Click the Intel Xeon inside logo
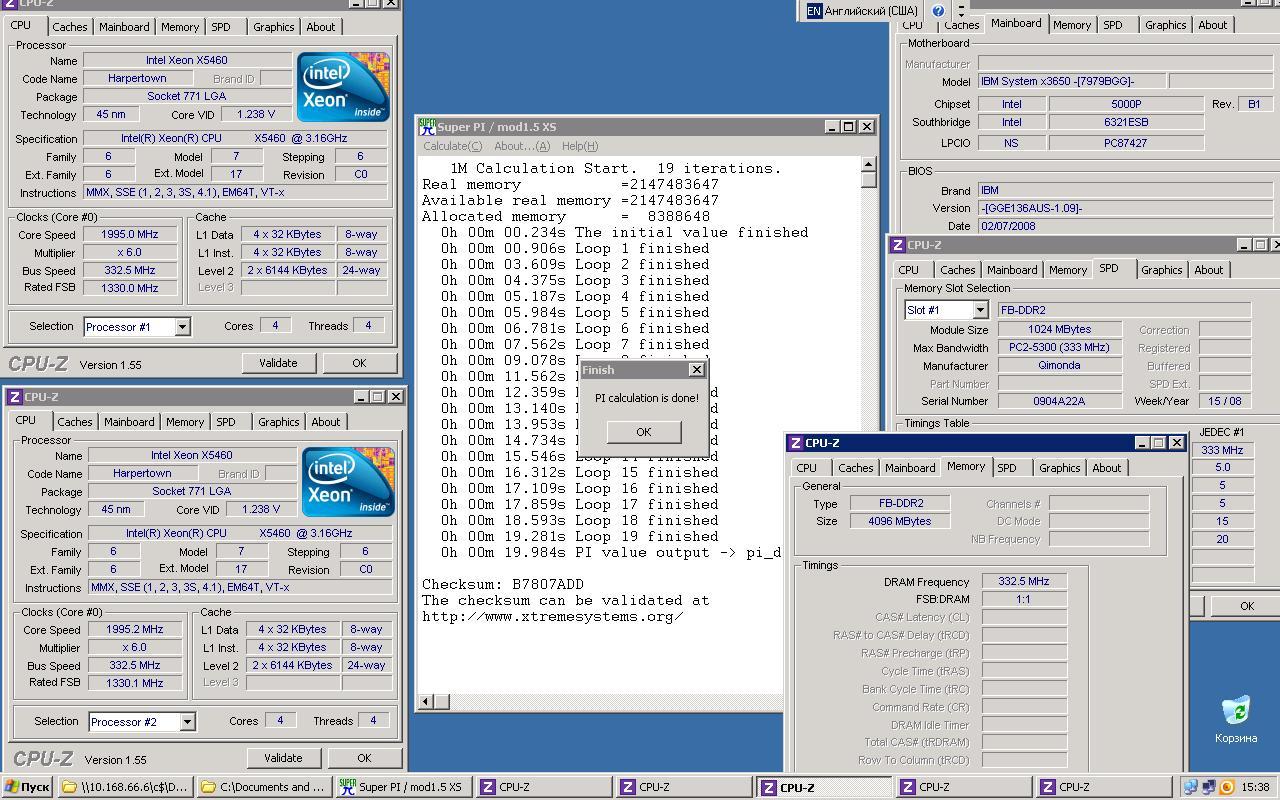 (x=342, y=87)
